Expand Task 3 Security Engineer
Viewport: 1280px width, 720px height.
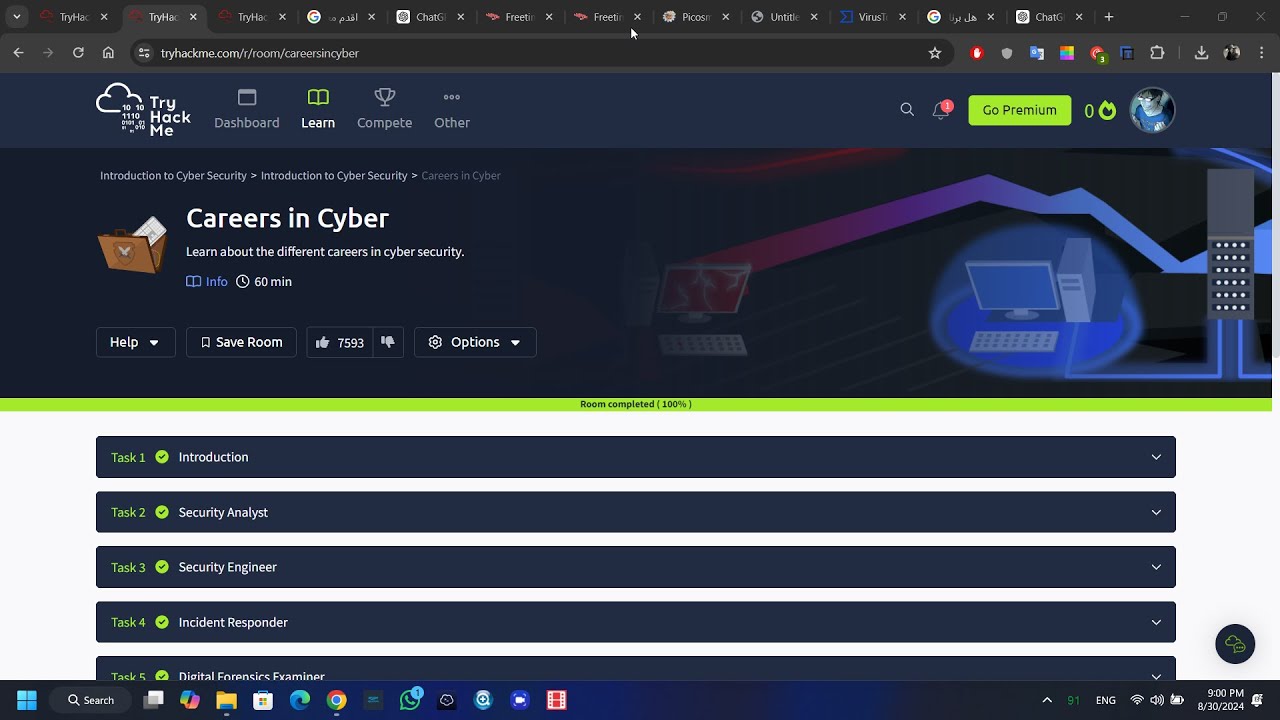[x=636, y=567]
